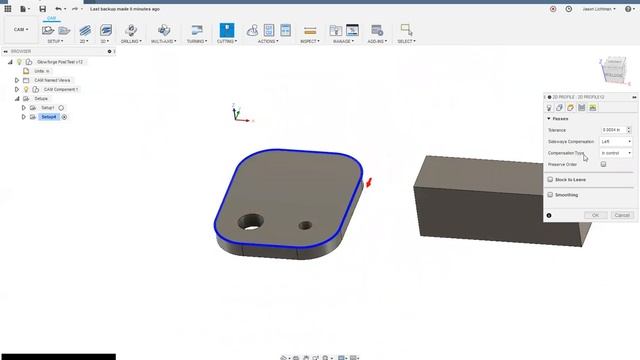The width and height of the screenshot is (640, 360).
Task: Click the info icon in 2D Profile dialog
Action: coord(549,215)
